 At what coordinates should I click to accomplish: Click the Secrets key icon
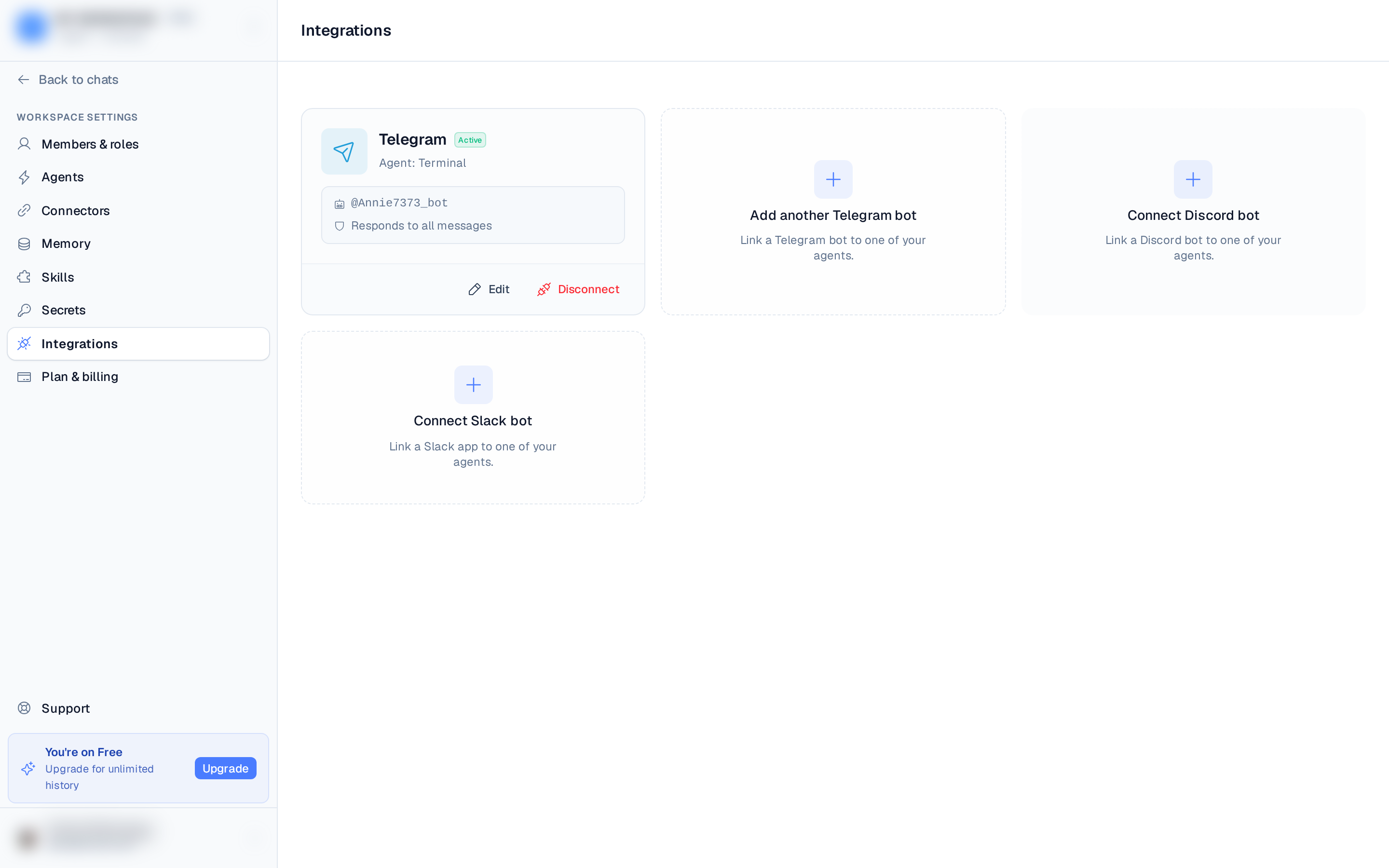point(24,311)
